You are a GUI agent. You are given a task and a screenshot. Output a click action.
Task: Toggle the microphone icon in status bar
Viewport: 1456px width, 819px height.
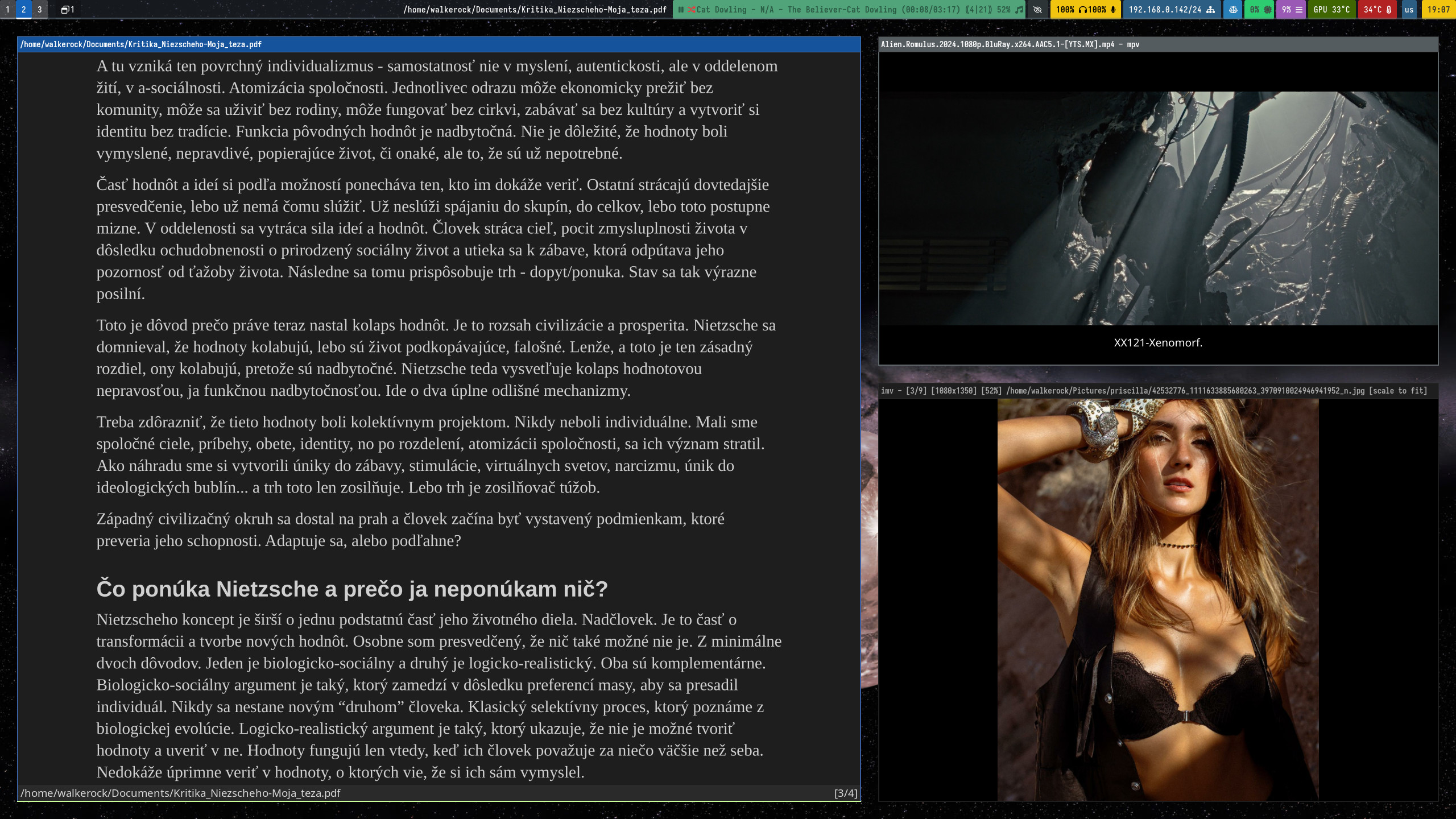[1113, 10]
